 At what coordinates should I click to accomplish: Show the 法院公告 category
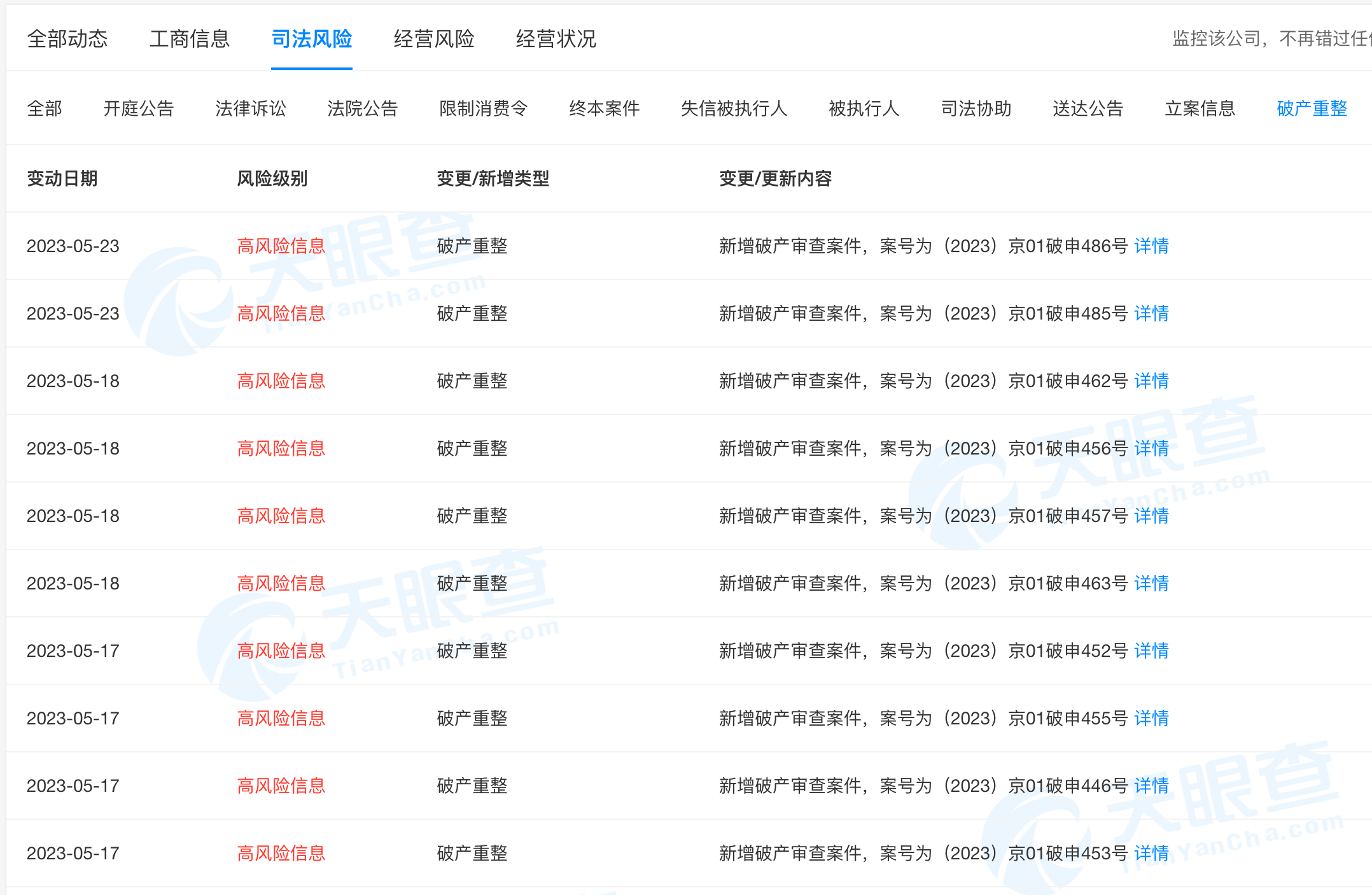362,108
